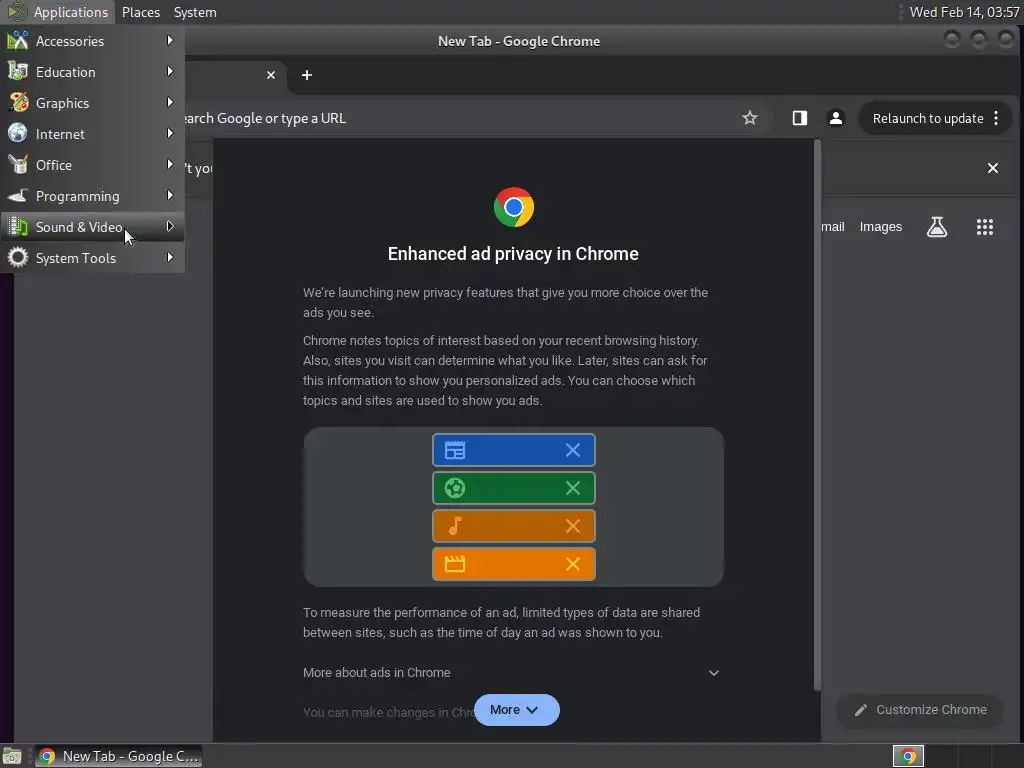This screenshot has height=768, width=1024.
Task: Open the Applications menu in the top panel
Action: click(x=58, y=12)
